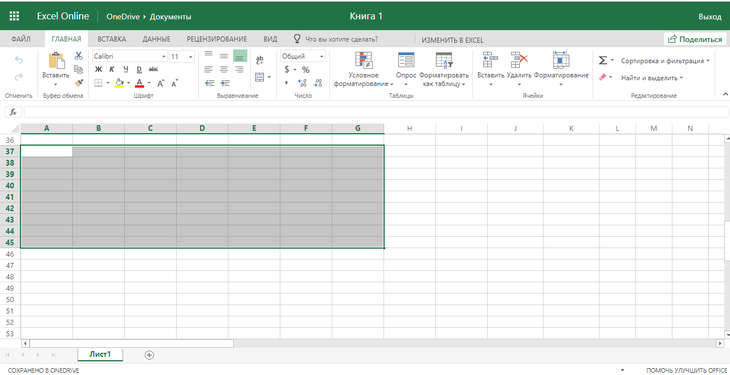Click the Clear eraser icon
730x375 pixels.
pyautogui.click(x=602, y=78)
